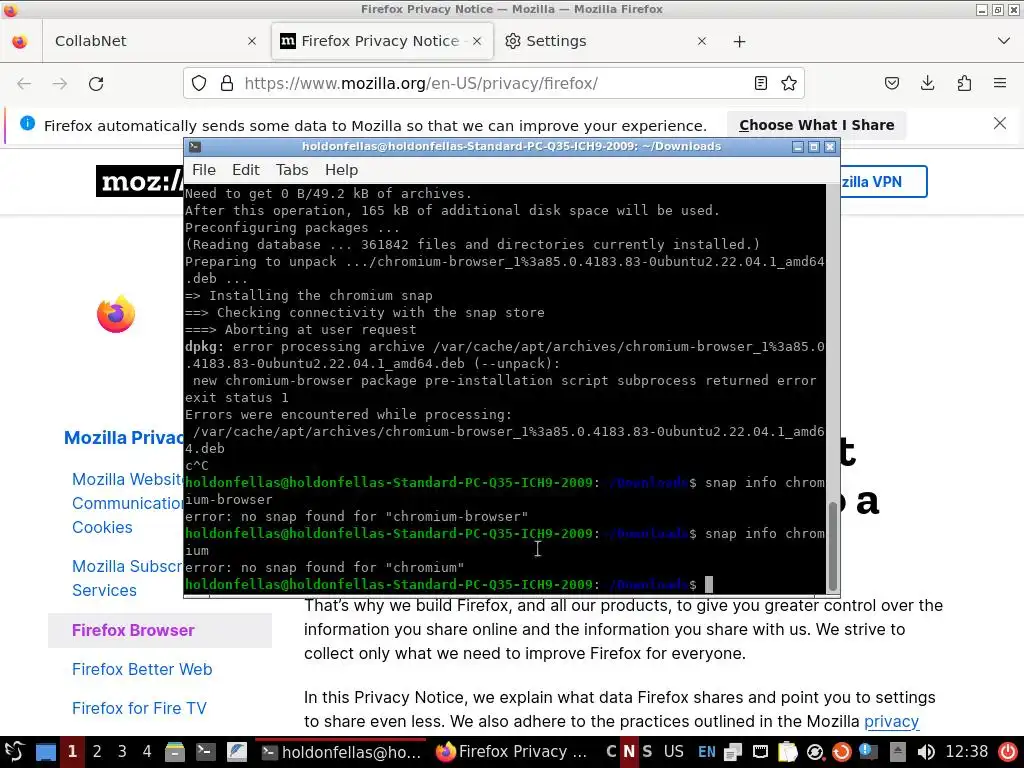1024x768 pixels.
Task: Open a new tab with plus icon
Action: click(739, 41)
